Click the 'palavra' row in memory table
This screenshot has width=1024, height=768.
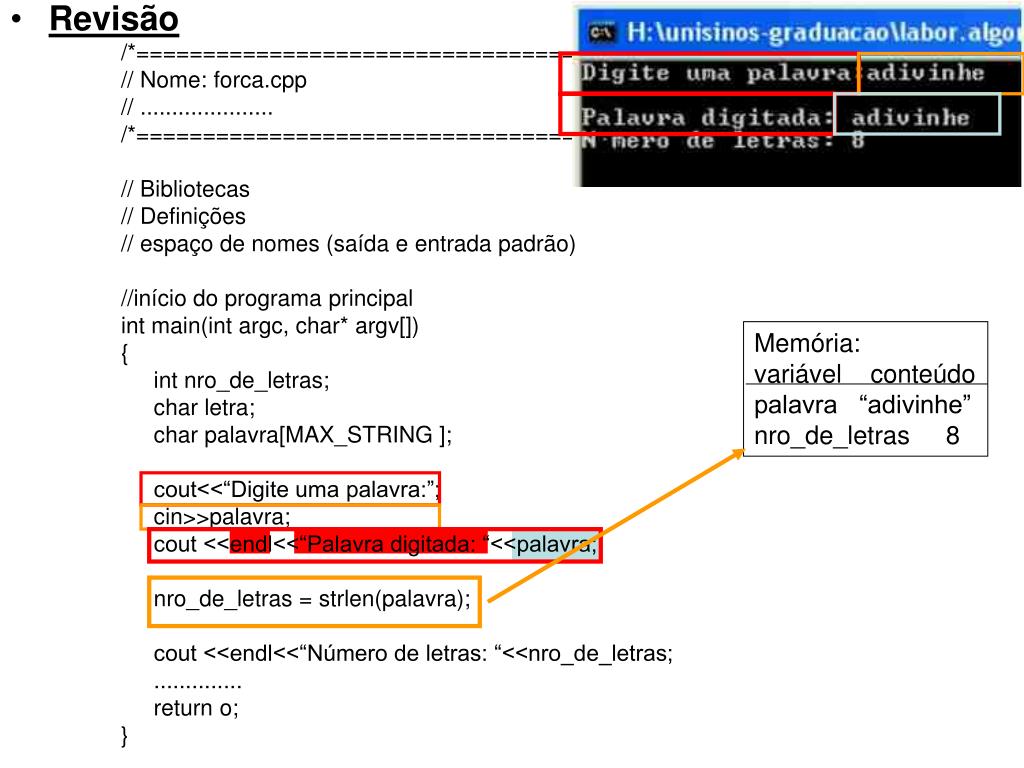[x=862, y=405]
